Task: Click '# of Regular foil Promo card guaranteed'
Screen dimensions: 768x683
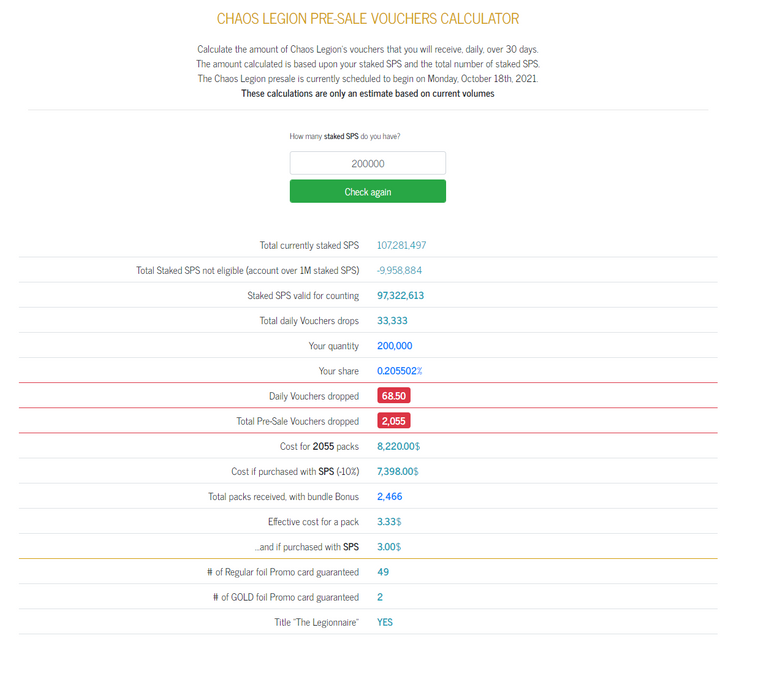Action: [283, 572]
